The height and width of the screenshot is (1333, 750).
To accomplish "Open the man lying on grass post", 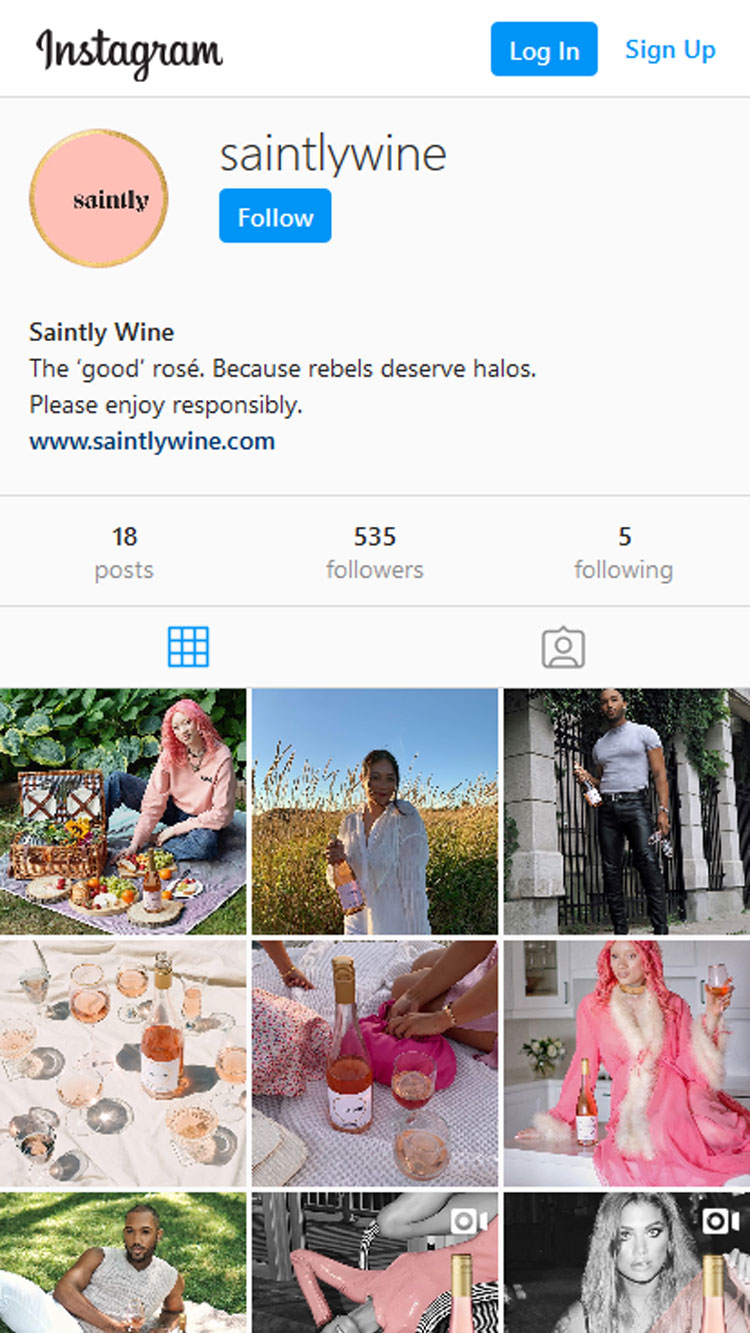I will (x=123, y=1262).
